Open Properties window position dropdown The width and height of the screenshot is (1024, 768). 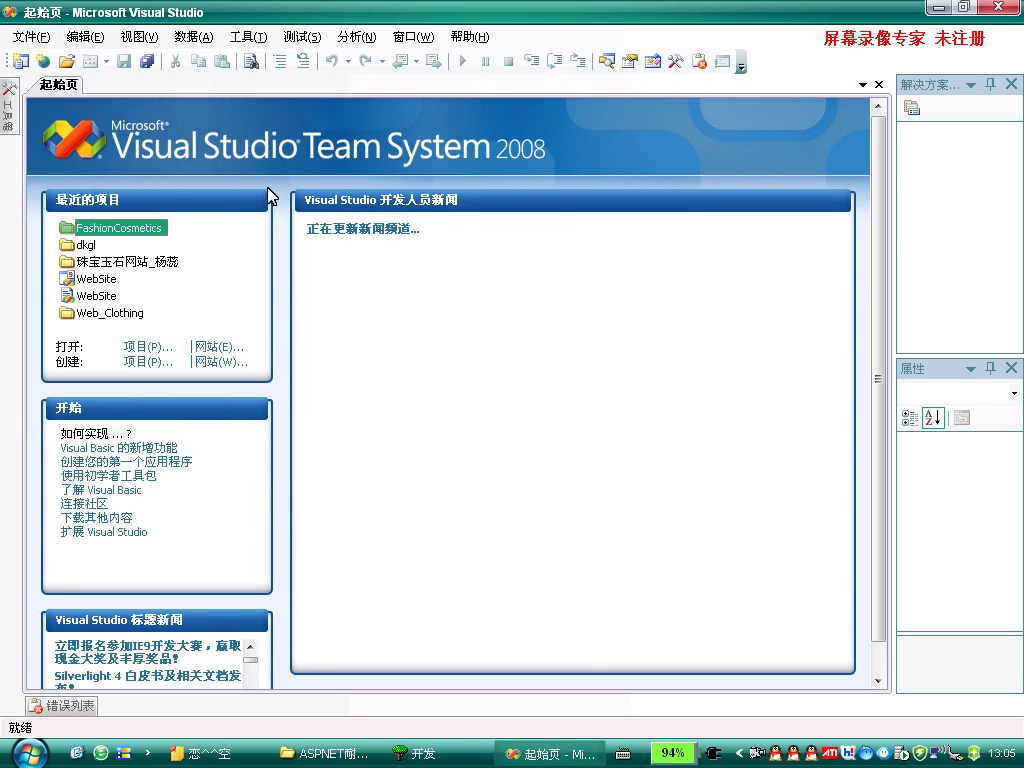(971, 369)
